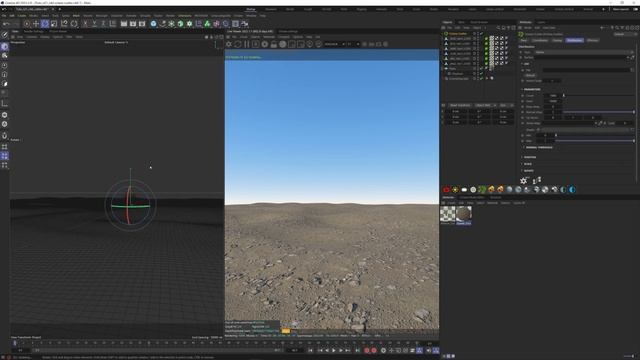Toggle Plane object enabled checkmark
The height and width of the screenshot is (360, 640).
tap(482, 69)
